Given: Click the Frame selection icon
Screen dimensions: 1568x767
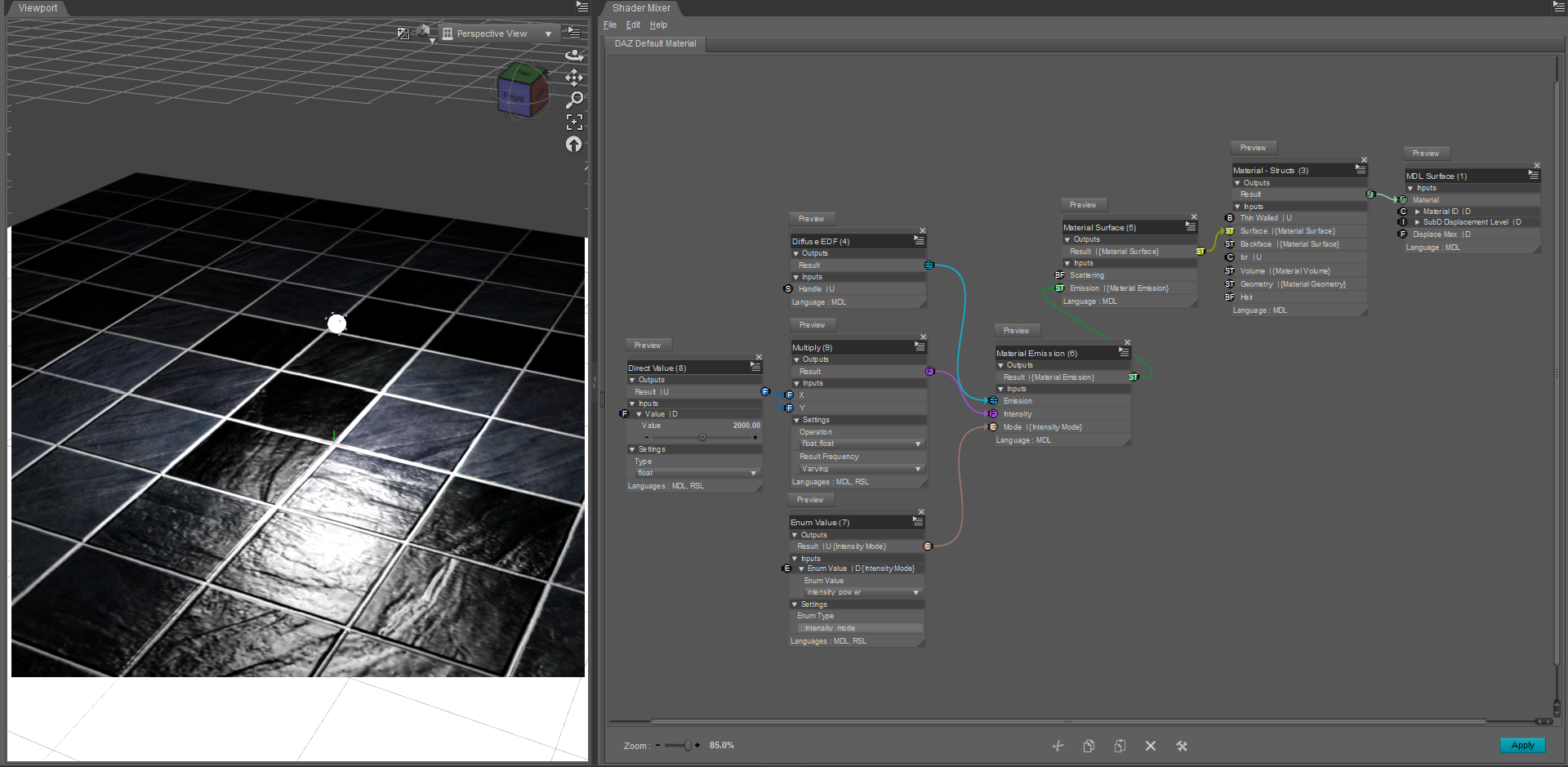Looking at the screenshot, I should [574, 122].
